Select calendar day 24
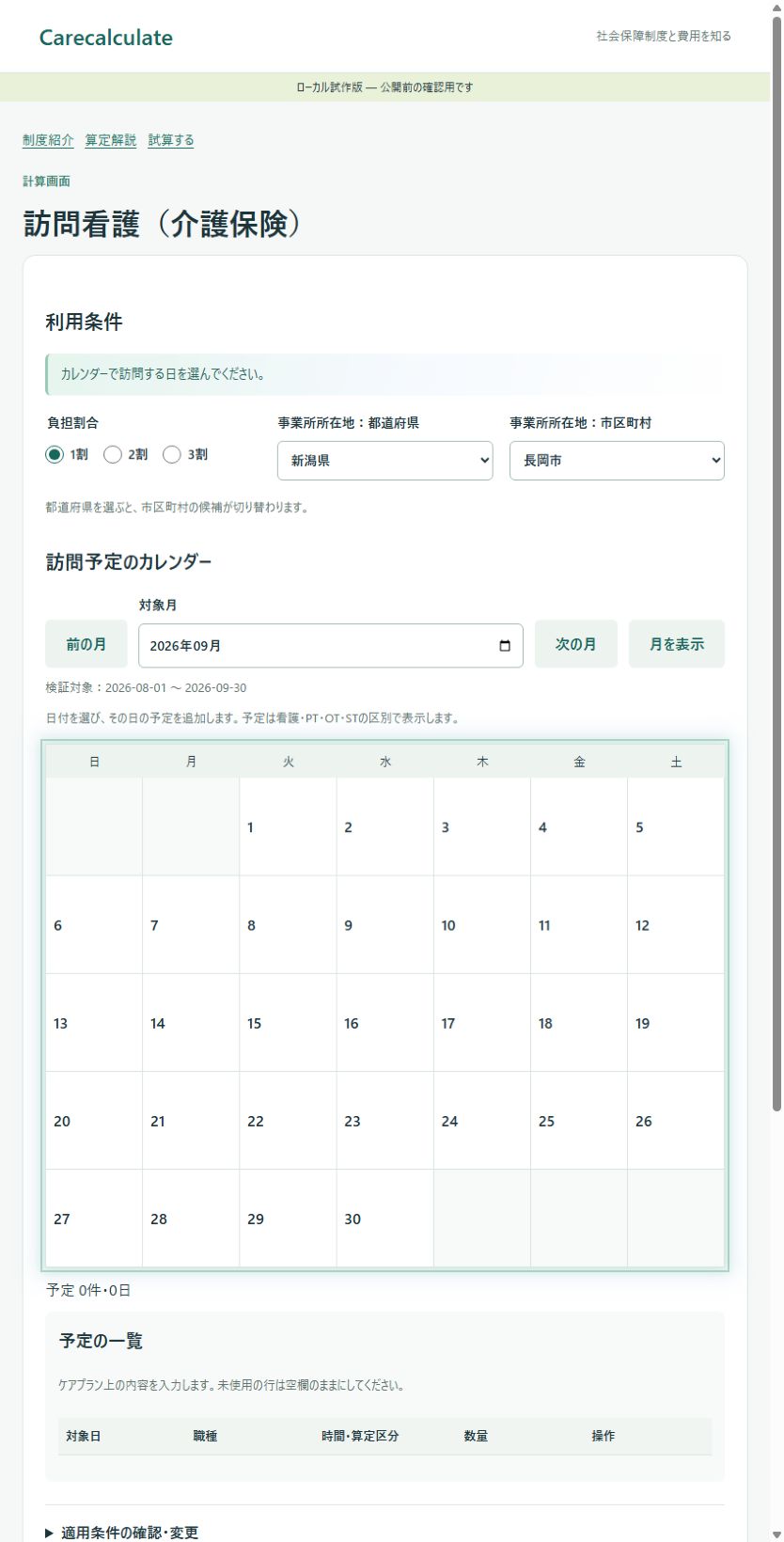Viewport: 784px width, 1542px height. (x=482, y=1120)
